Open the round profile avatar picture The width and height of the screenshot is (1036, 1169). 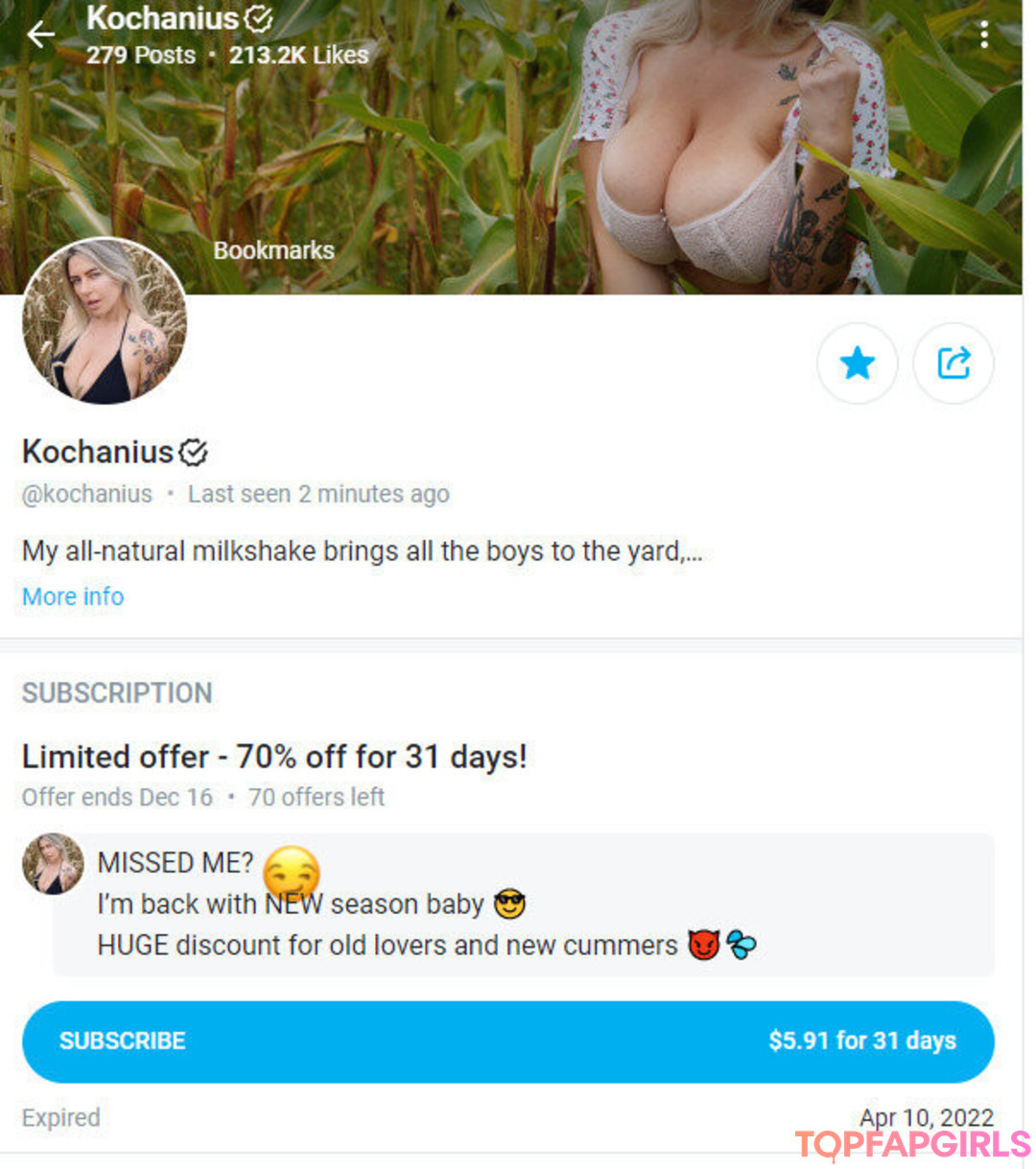[x=105, y=320]
